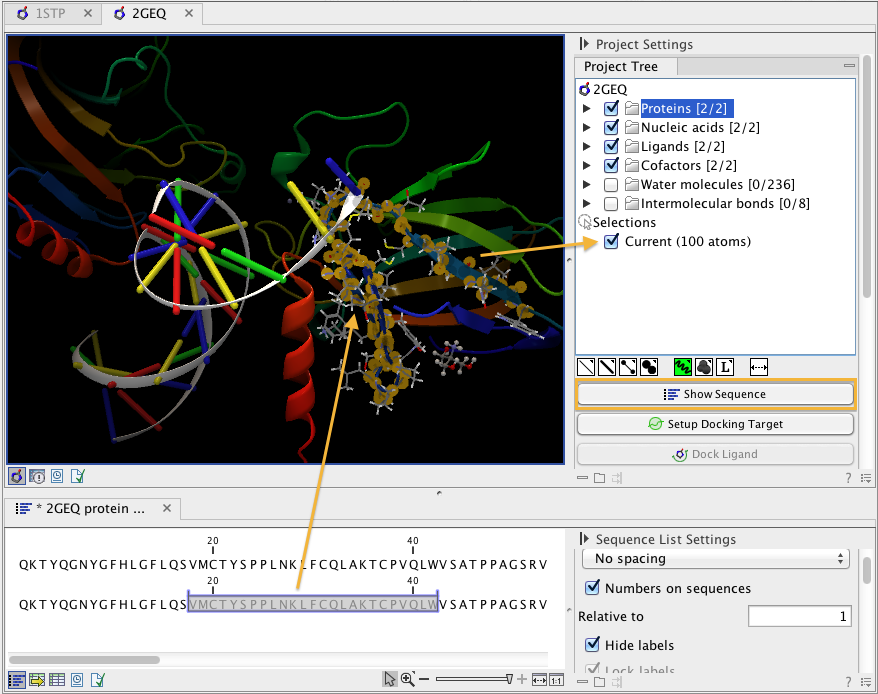Toggle the green backbone cartoon style icon
878x694 pixels.
[683, 367]
